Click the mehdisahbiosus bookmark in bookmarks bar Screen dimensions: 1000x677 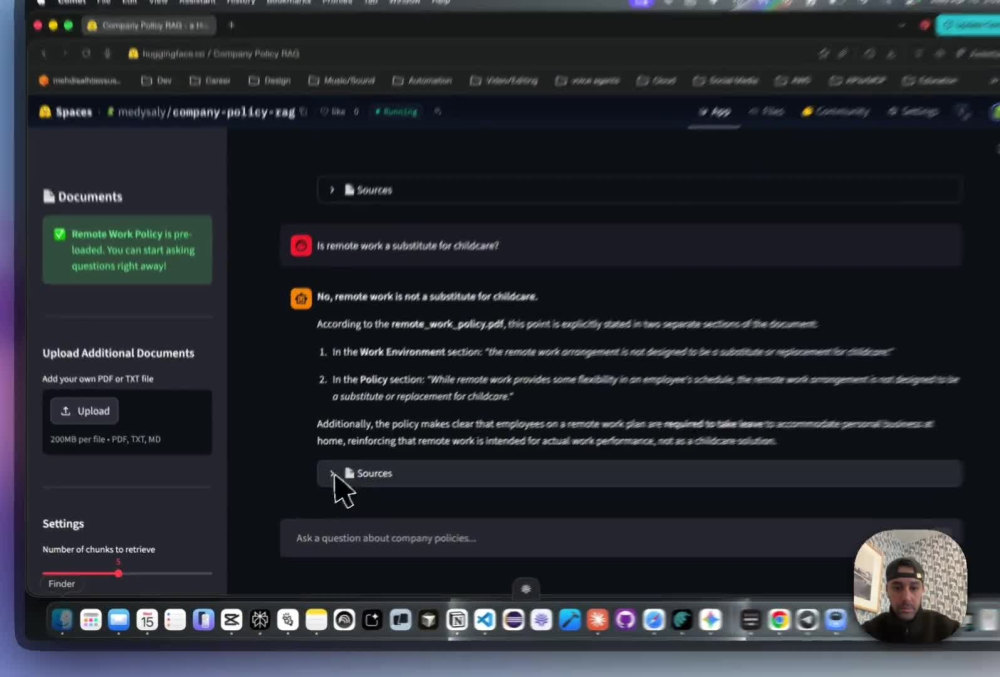(80, 80)
